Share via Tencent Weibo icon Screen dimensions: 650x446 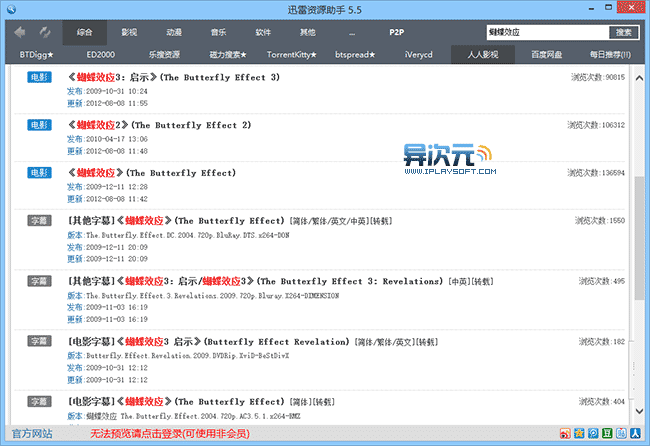tap(593, 434)
